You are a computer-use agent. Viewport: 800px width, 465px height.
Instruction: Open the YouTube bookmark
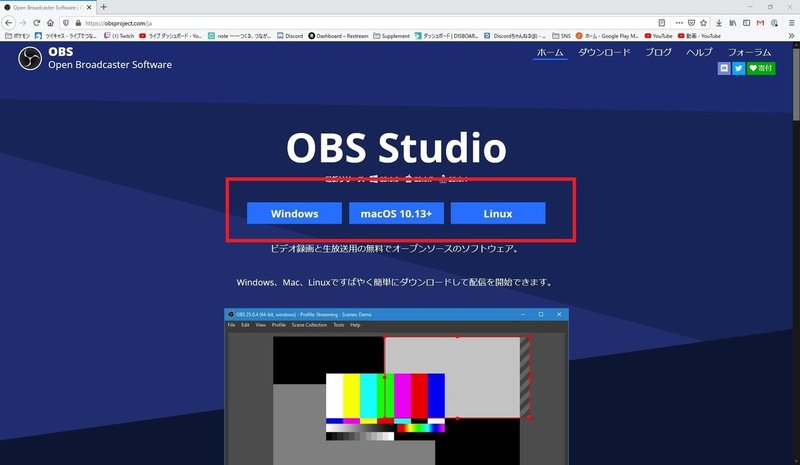(659, 36)
